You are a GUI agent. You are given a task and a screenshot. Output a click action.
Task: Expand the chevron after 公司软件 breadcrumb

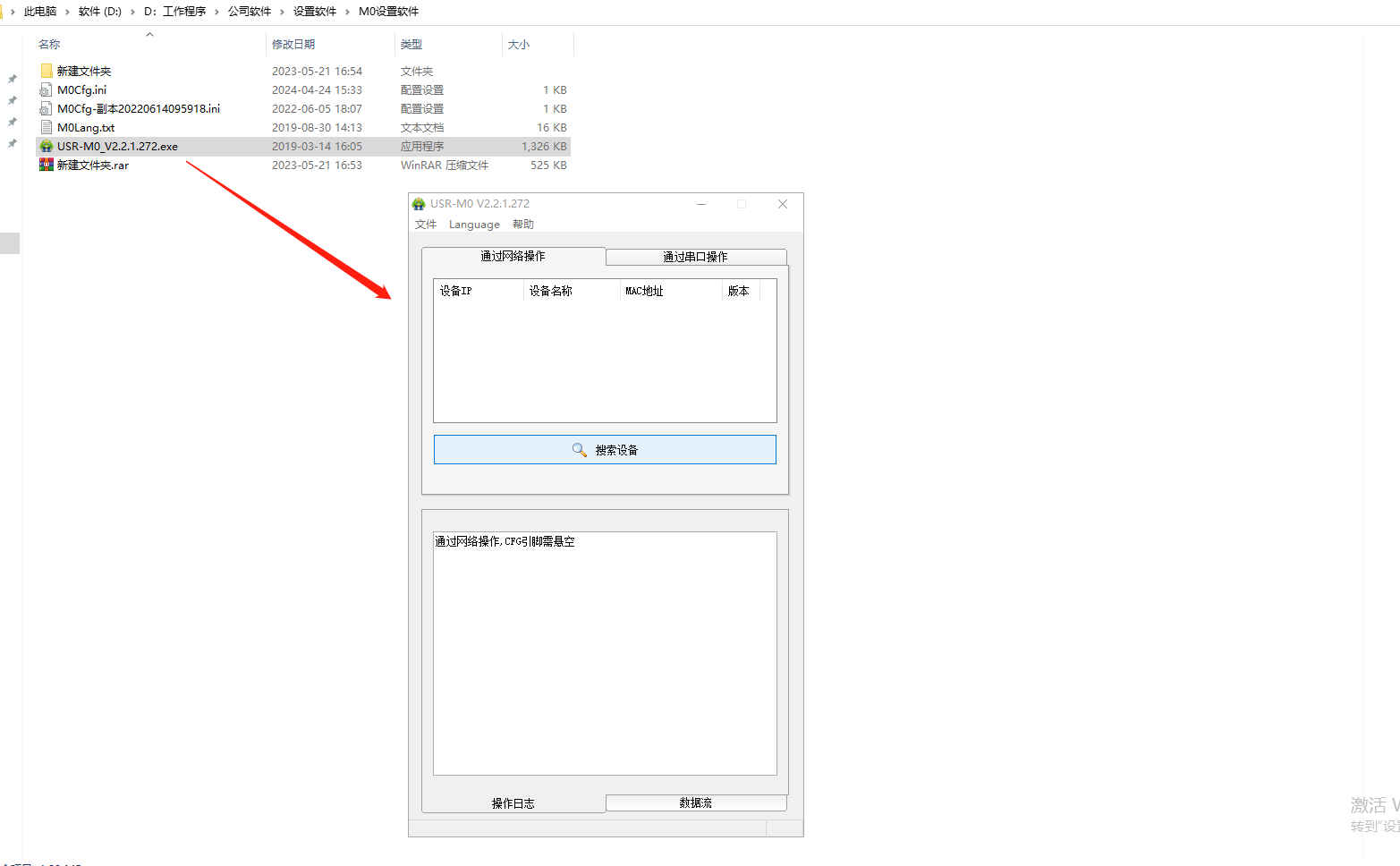(x=282, y=12)
